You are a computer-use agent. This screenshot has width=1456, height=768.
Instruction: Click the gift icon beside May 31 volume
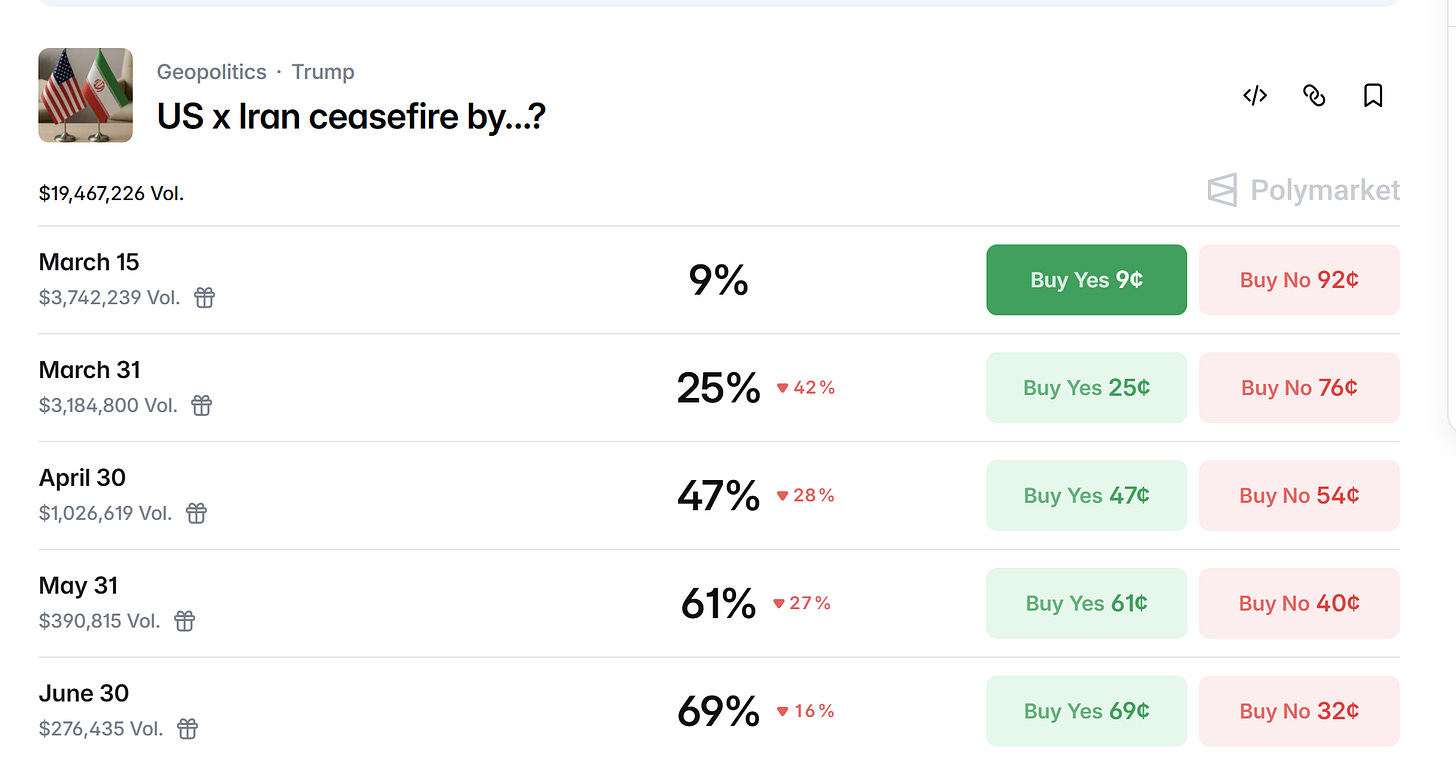coord(185,622)
